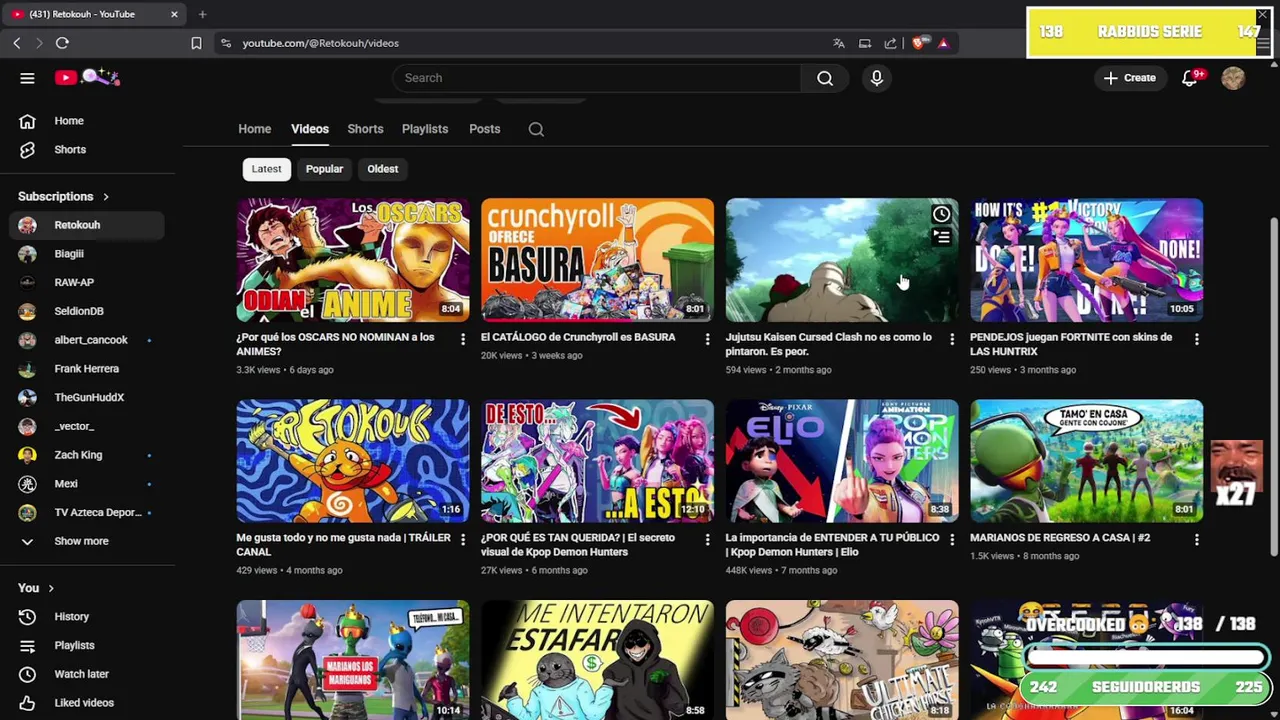Open the notifications bell

(x=1190, y=78)
